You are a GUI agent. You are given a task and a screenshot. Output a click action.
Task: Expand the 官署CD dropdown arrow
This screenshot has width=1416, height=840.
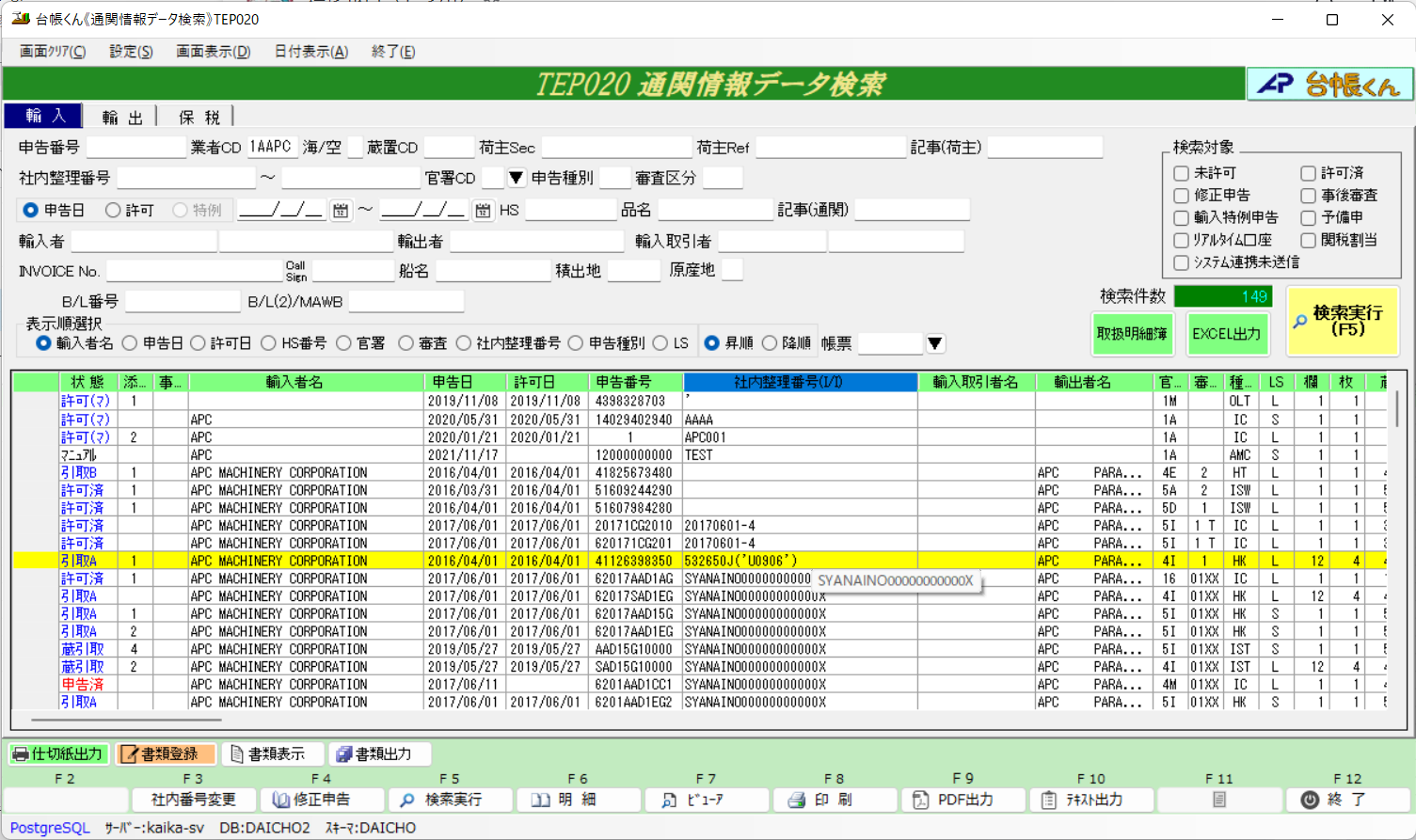tap(516, 177)
